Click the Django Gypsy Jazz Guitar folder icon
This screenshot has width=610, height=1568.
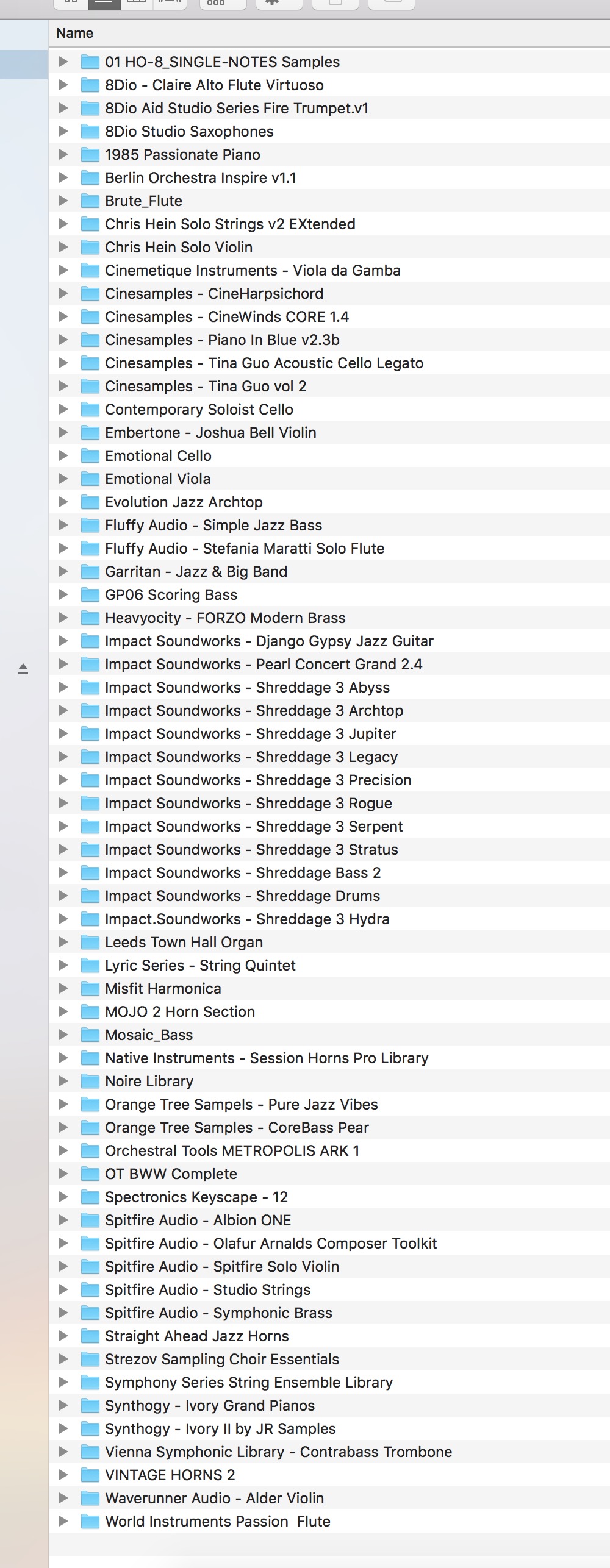coord(90,641)
